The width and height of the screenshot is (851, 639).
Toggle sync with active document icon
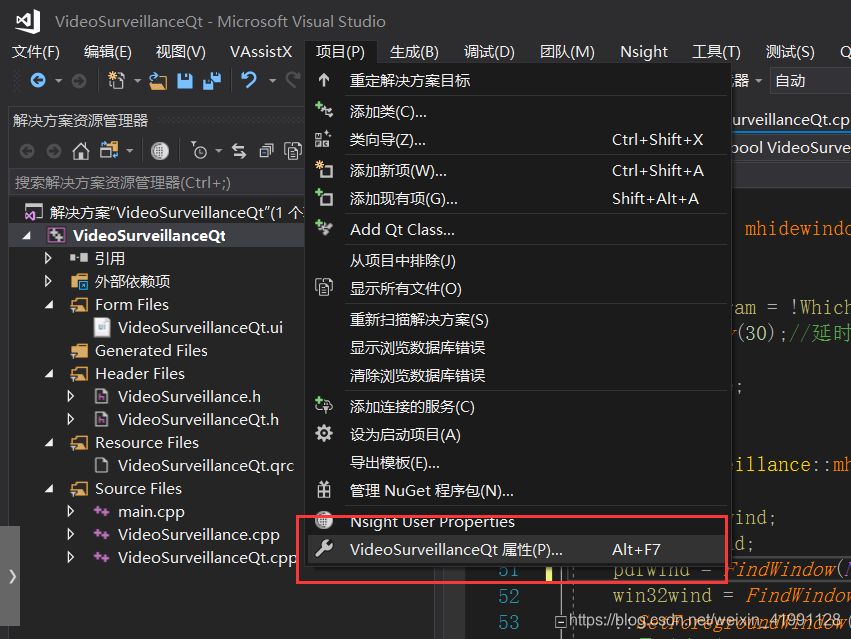pos(239,151)
